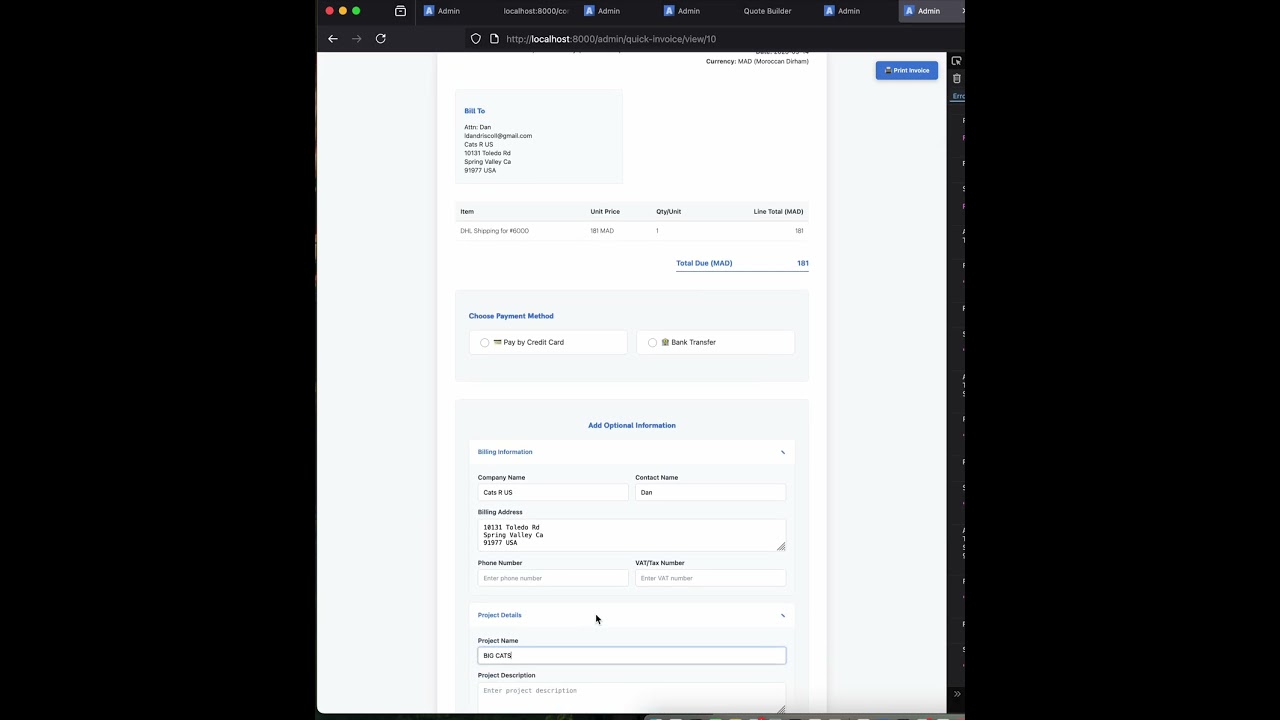The image size is (1280, 720).
Task: Click the email ldandriscoll@gmail.com
Action: click(498, 136)
